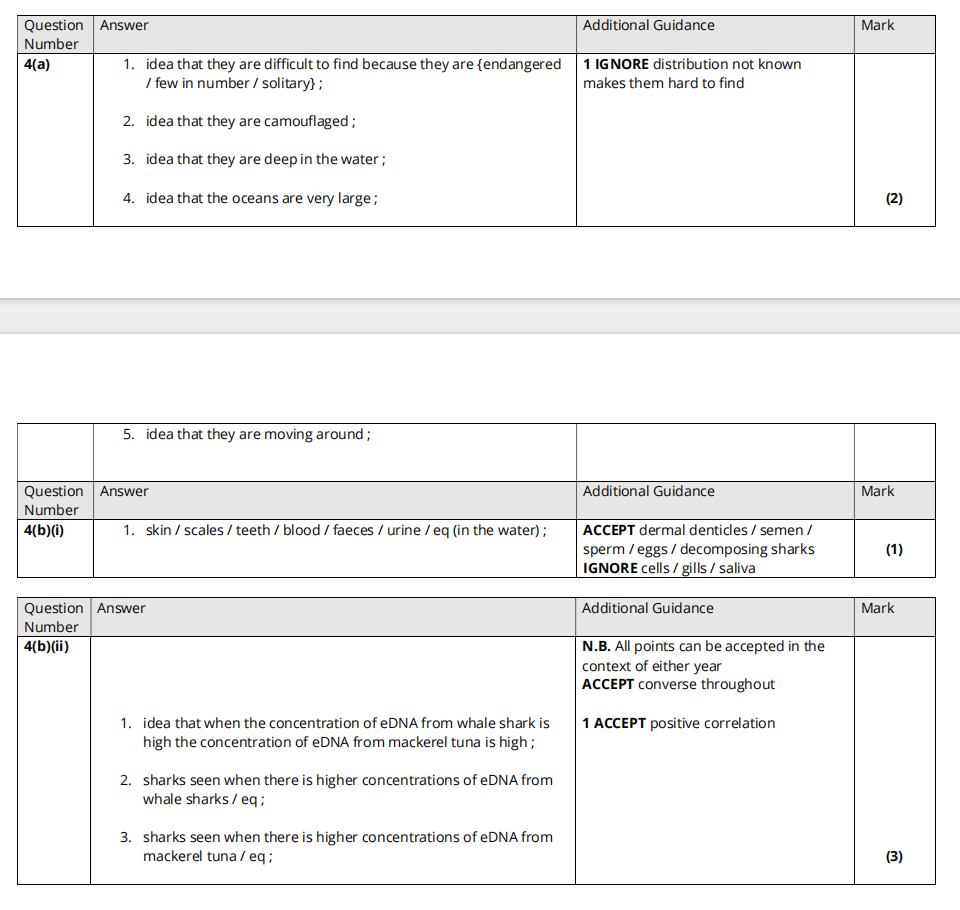Click the (2) mark value for 4(a)
Screen dimensions: 960x910
894,198
